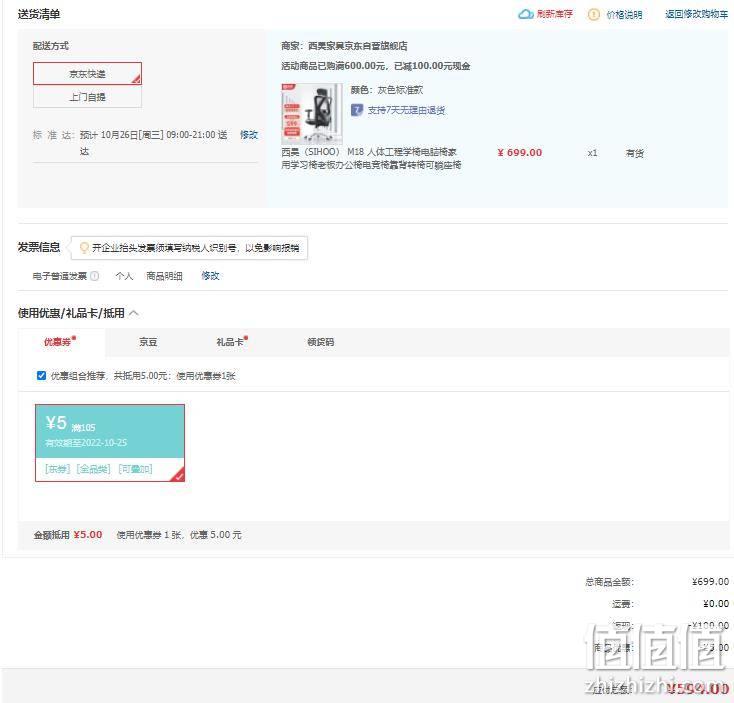Viewport: 734px width, 703px height.
Task: Uncheck the 优惠组合推荐 checkbox
Action: [x=41, y=375]
